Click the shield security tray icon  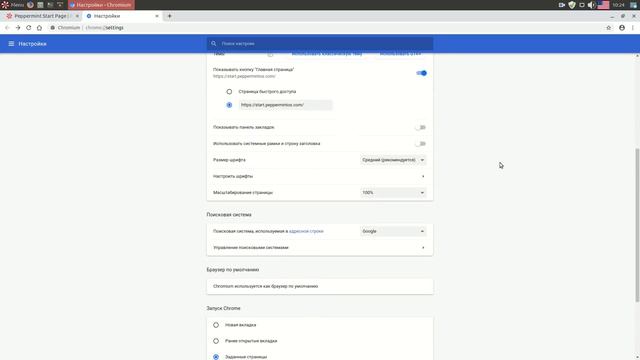tap(572, 5)
